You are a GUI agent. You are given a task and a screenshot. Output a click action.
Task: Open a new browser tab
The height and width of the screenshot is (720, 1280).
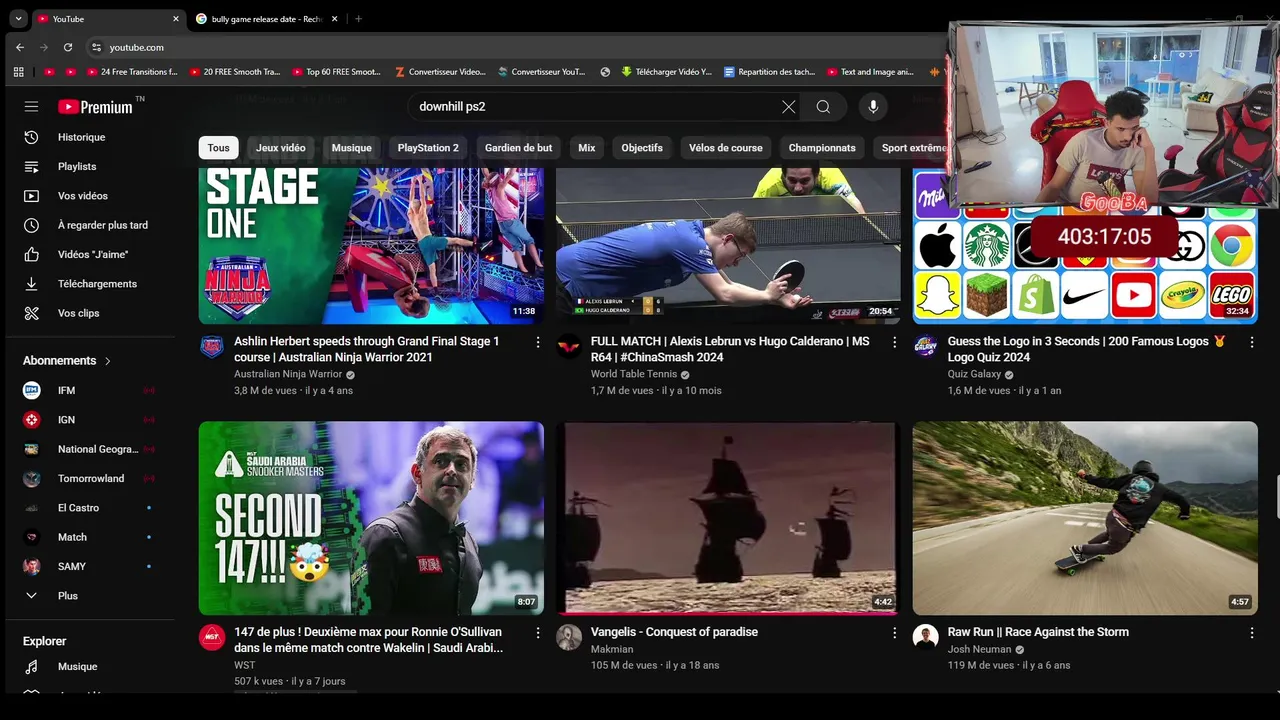tap(358, 19)
